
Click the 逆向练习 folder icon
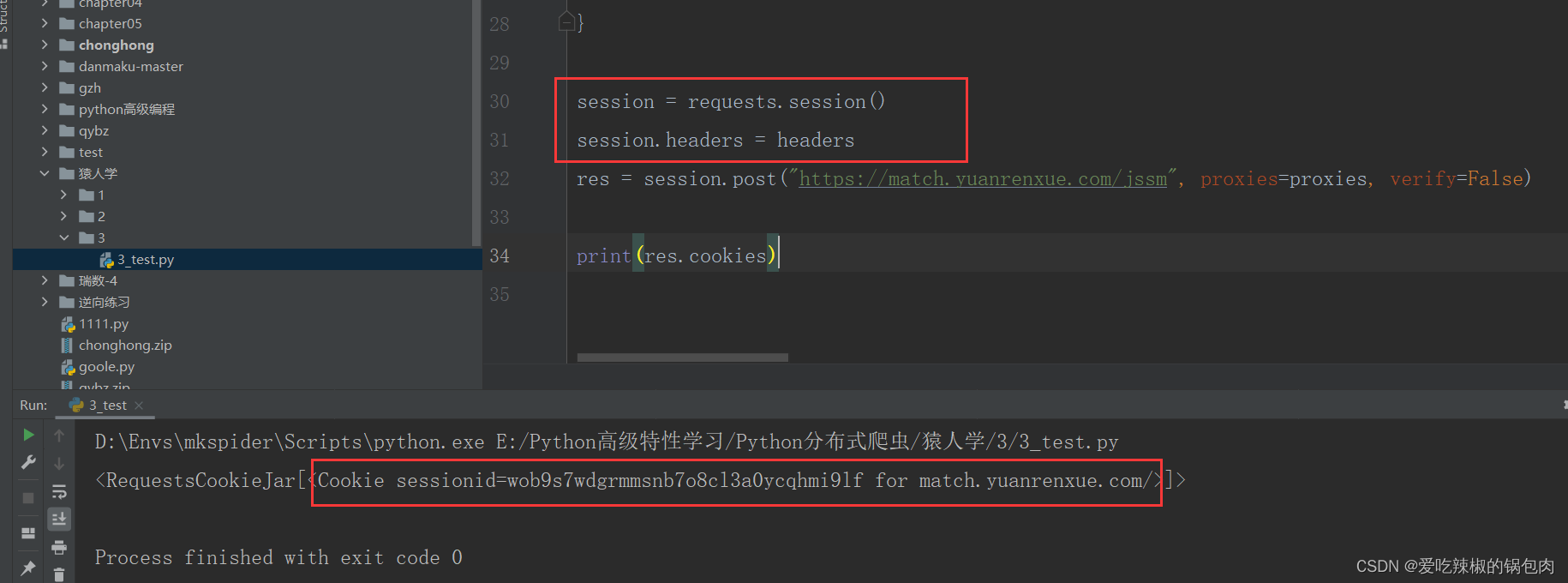tap(67, 303)
